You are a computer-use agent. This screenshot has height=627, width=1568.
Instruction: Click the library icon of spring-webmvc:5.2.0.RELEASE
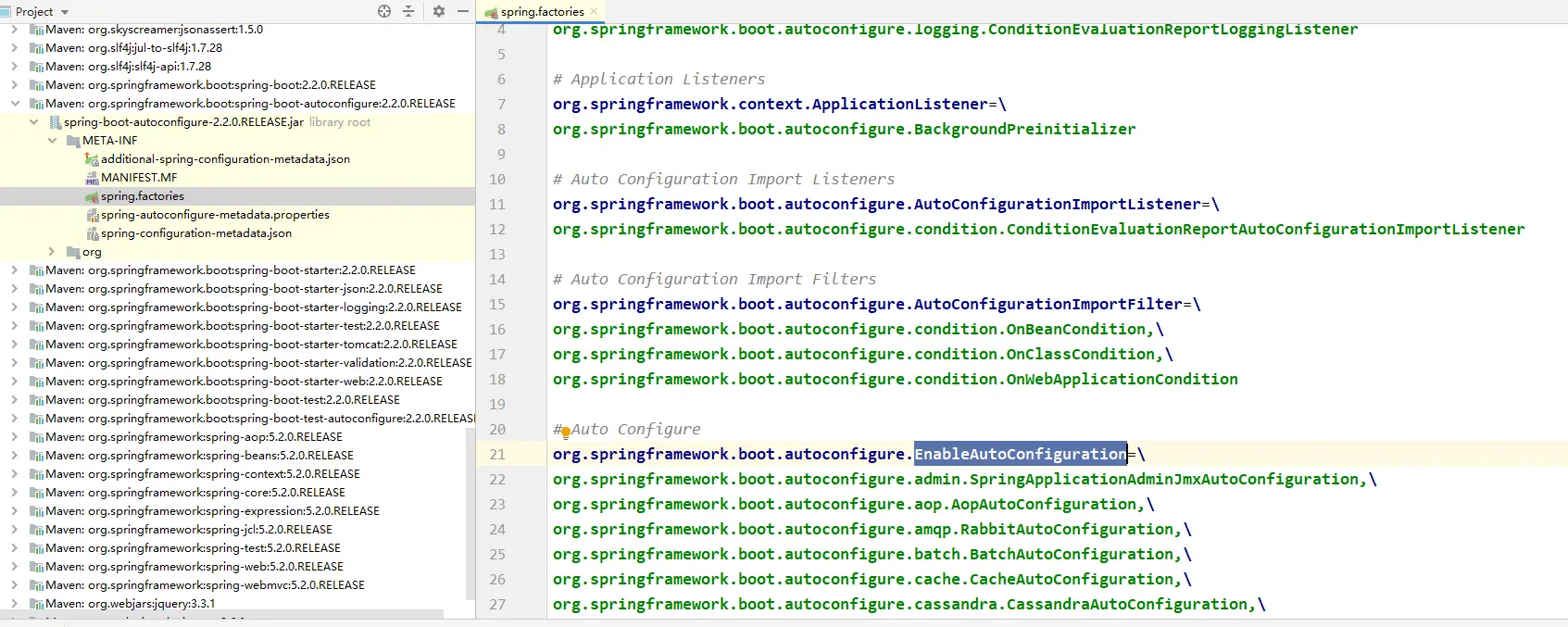tap(36, 585)
